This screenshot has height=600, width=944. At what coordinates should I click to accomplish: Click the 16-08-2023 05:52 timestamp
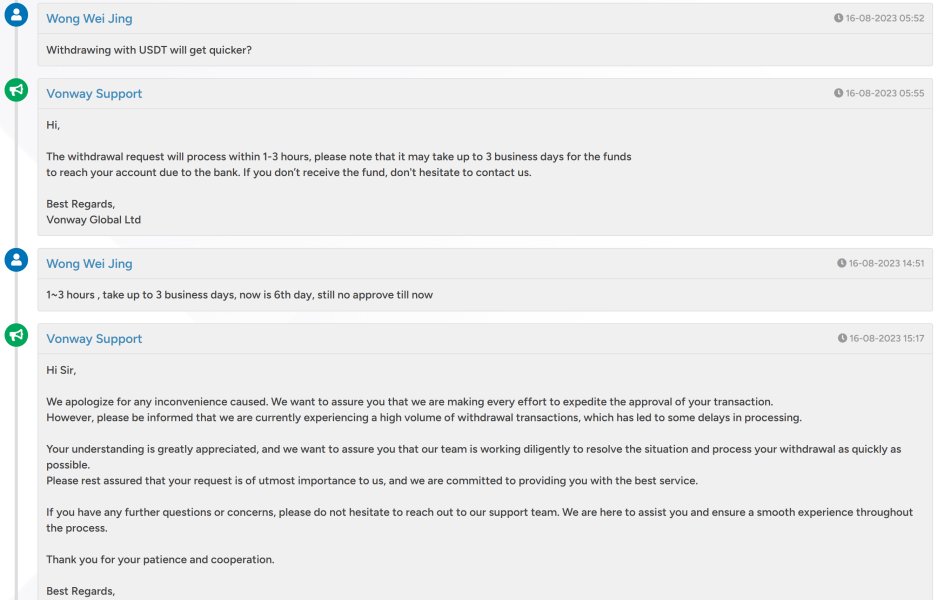(884, 18)
